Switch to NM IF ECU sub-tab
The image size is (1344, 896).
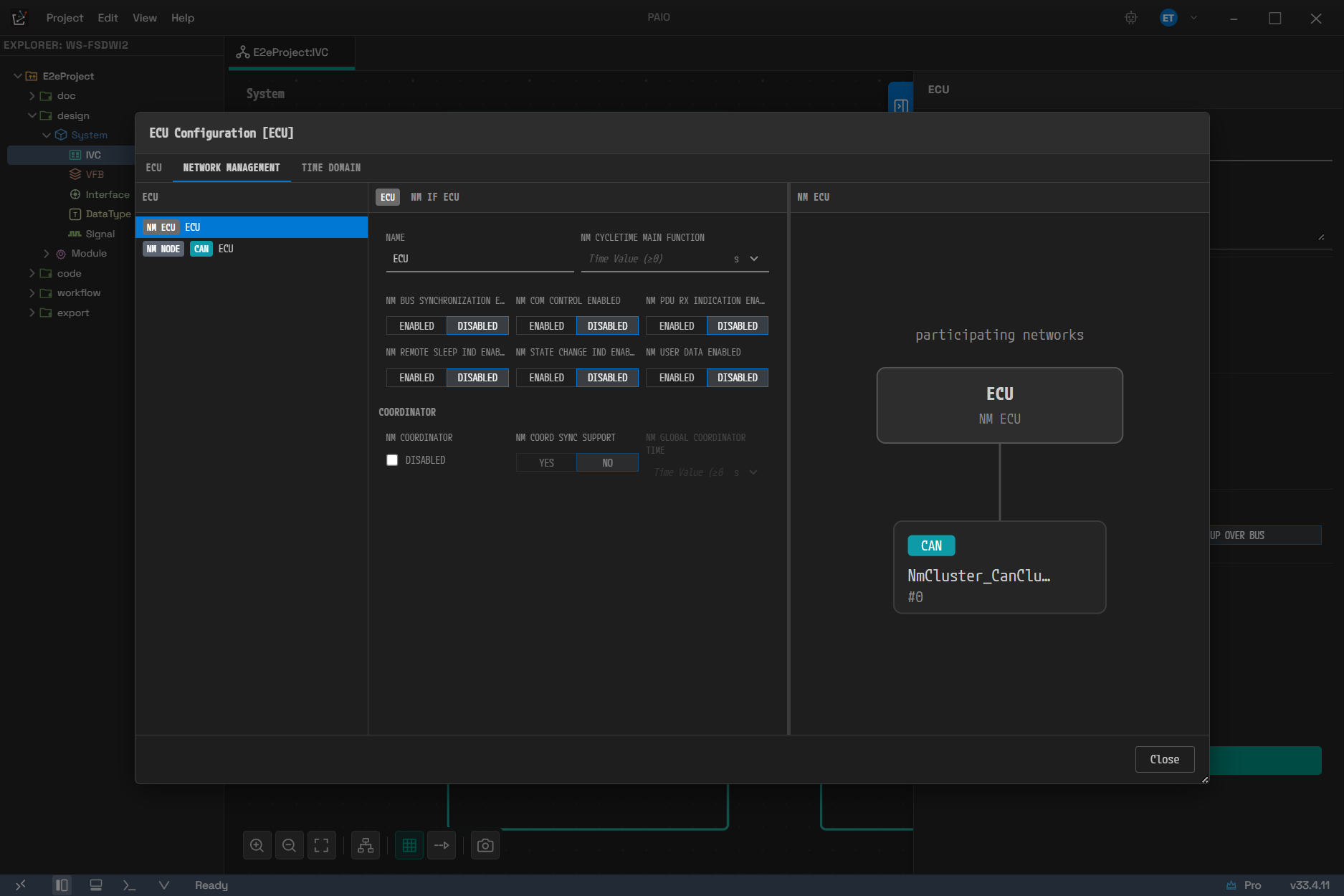pyautogui.click(x=435, y=197)
